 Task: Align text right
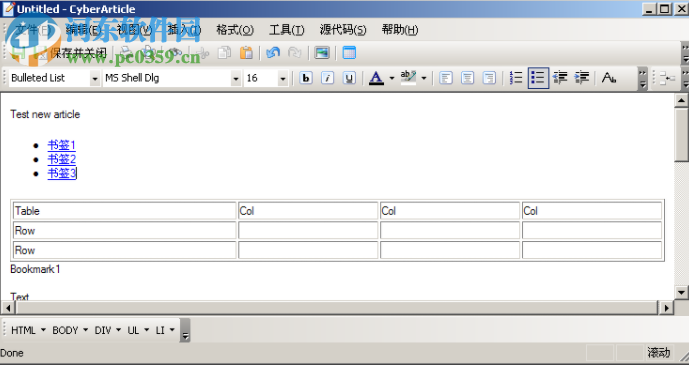pyautogui.click(x=489, y=78)
